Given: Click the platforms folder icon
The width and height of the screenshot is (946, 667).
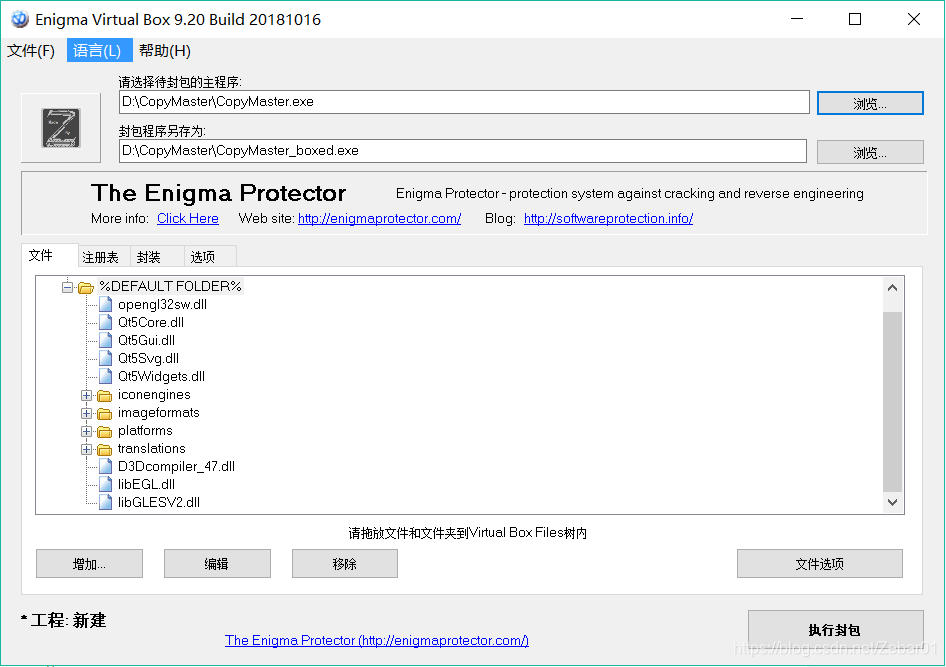Looking at the screenshot, I should [x=104, y=432].
